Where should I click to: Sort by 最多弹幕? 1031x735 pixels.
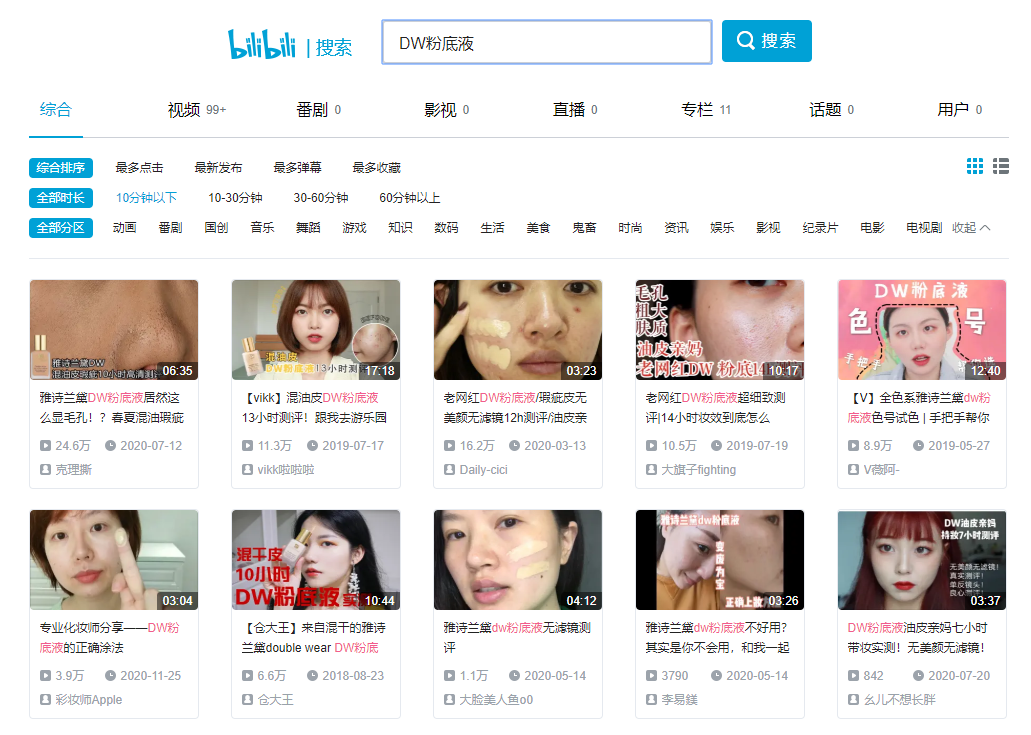297,168
